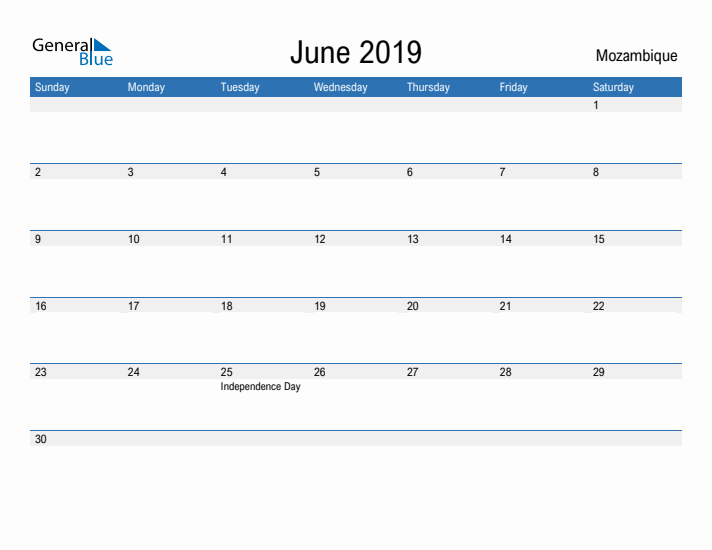Click date 12 in the calendar

320,239
